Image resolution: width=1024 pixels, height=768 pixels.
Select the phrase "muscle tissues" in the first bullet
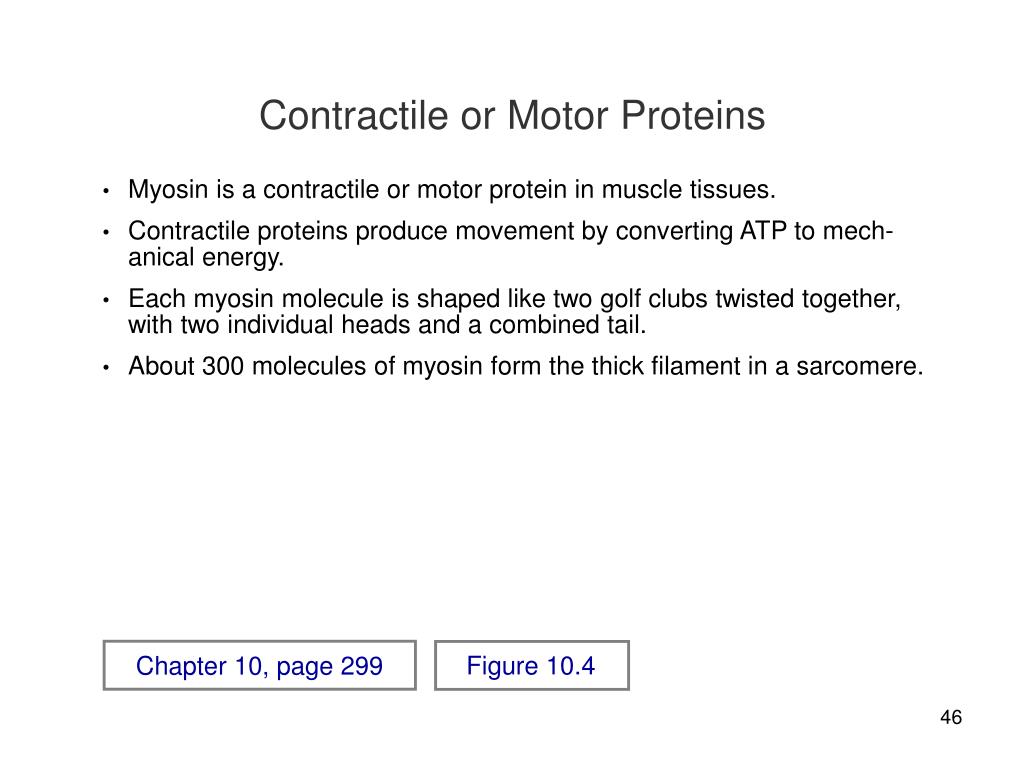(x=688, y=190)
